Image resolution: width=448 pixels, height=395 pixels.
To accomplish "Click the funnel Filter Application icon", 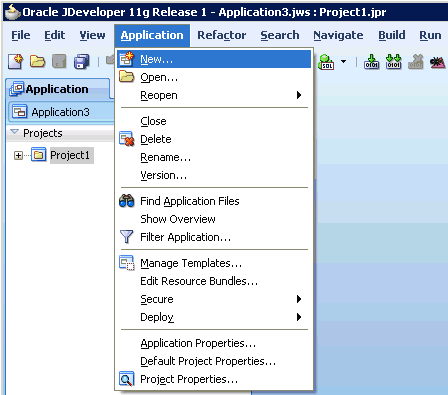I will pyautogui.click(x=127, y=237).
